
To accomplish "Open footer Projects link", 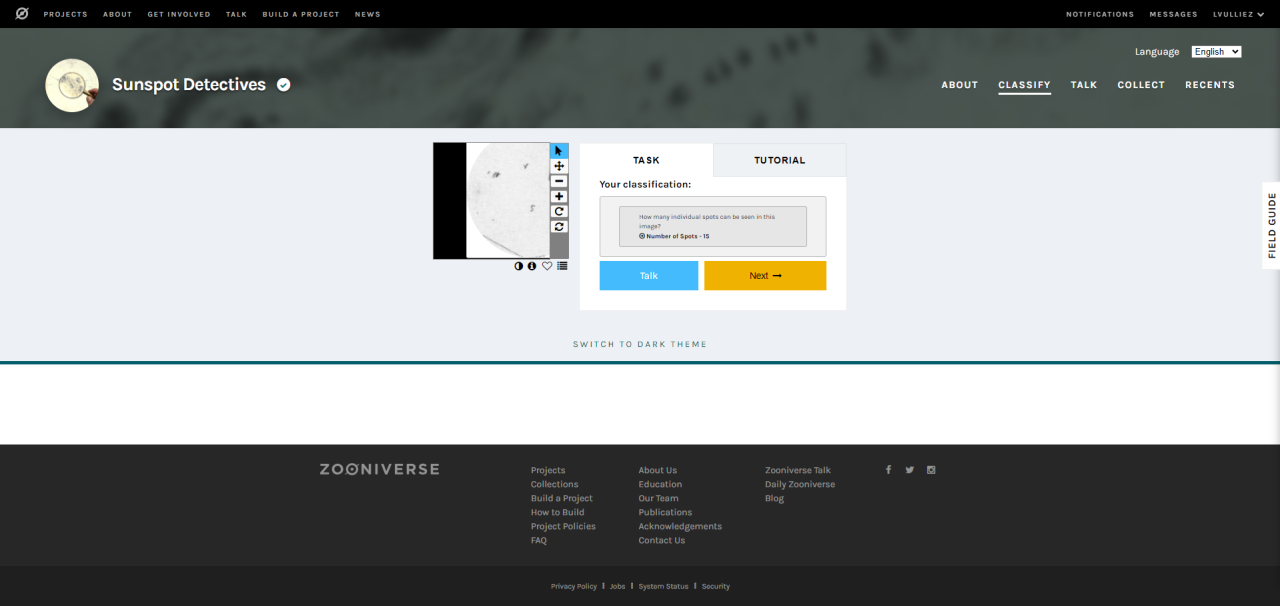I will (x=548, y=470).
